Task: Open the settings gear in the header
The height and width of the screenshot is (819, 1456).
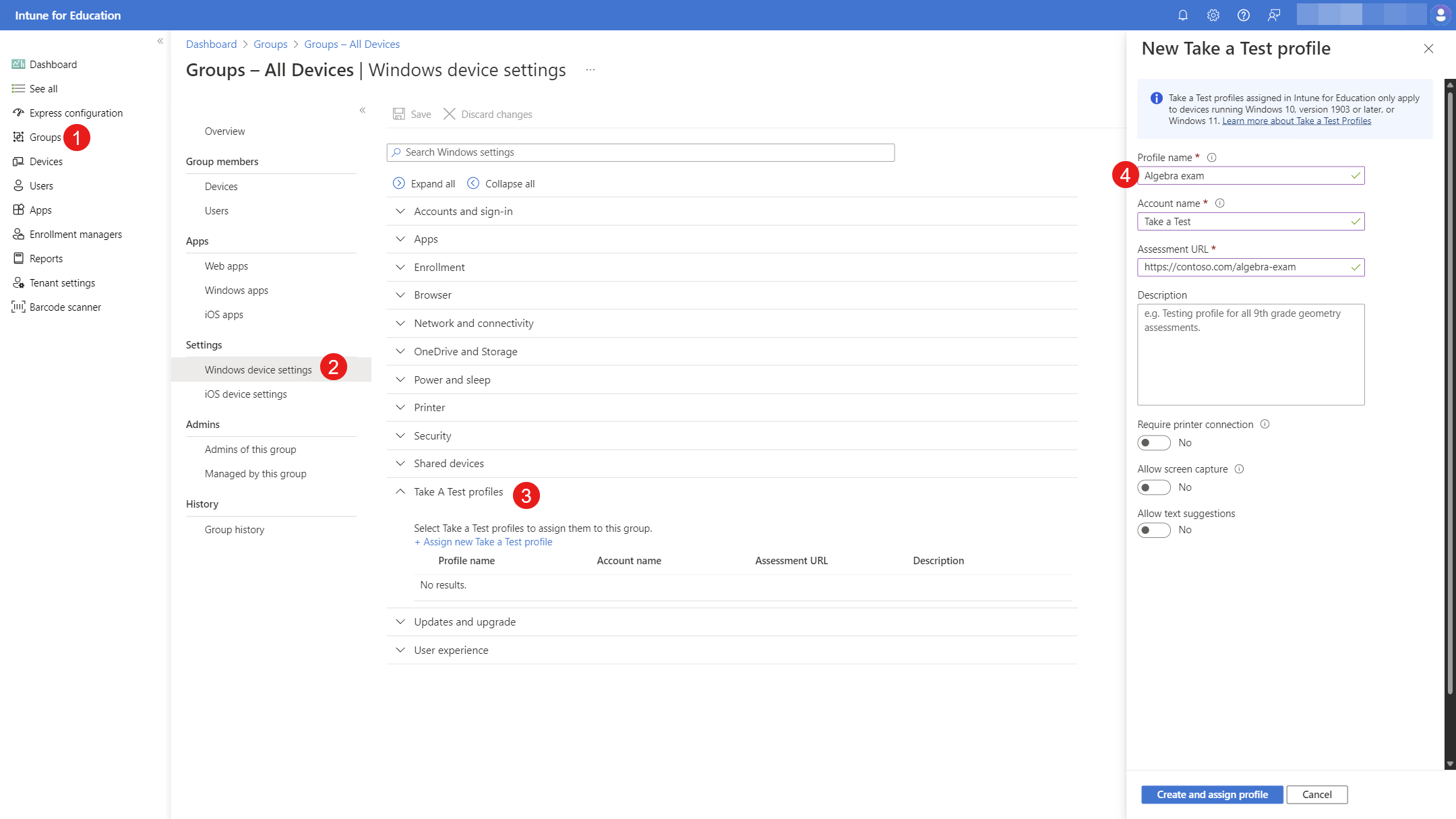Action: 1213,15
